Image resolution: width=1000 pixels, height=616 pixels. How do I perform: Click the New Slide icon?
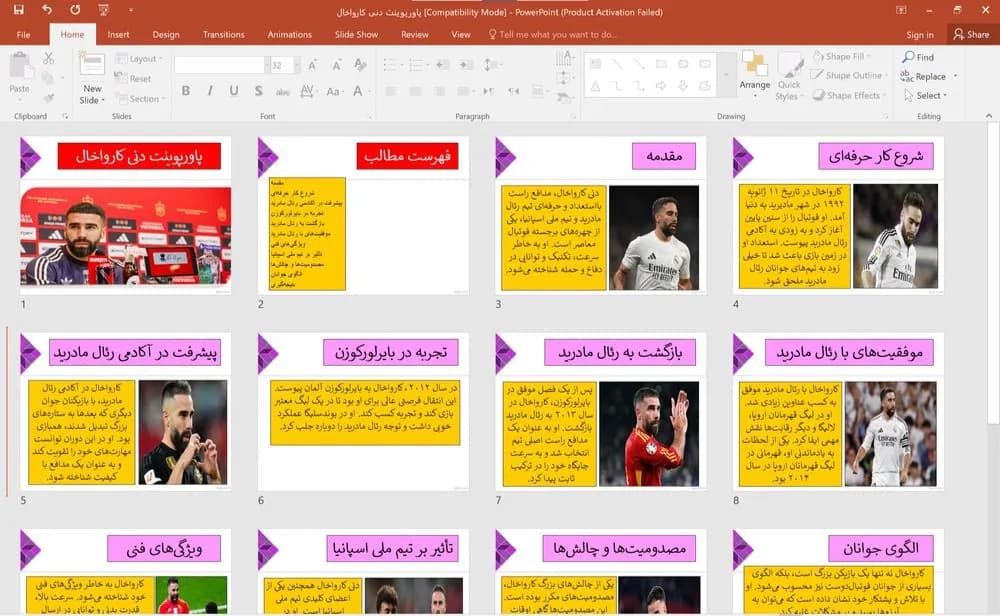pyautogui.click(x=92, y=65)
